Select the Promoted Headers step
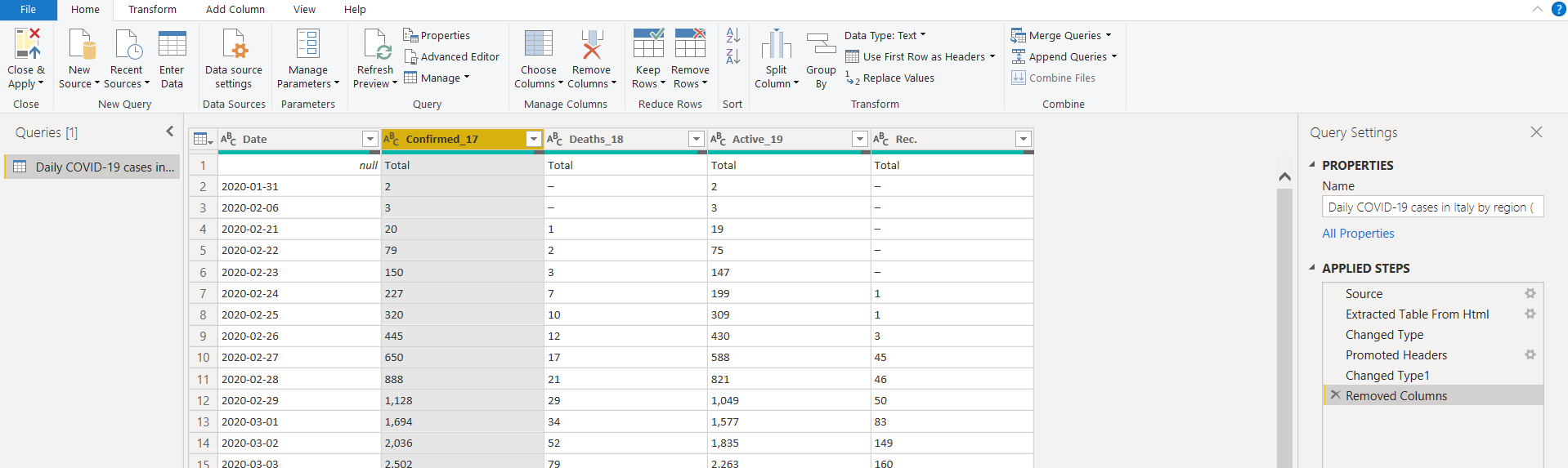Image resolution: width=1568 pixels, height=468 pixels. [1396, 355]
